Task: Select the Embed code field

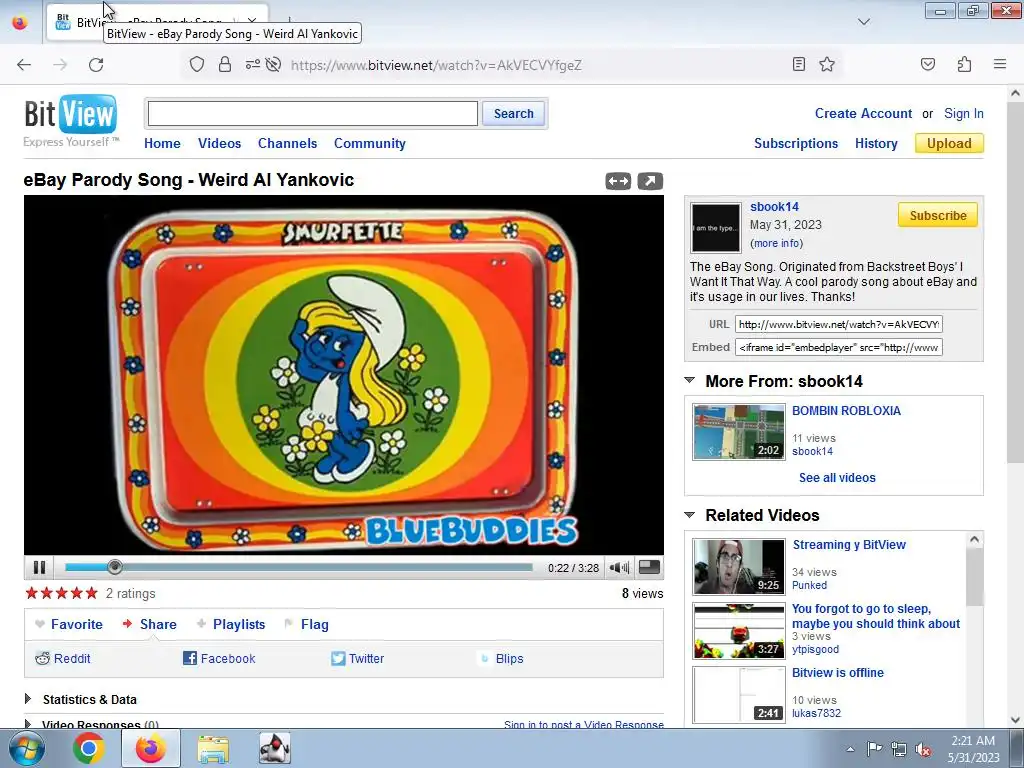Action: click(x=839, y=347)
